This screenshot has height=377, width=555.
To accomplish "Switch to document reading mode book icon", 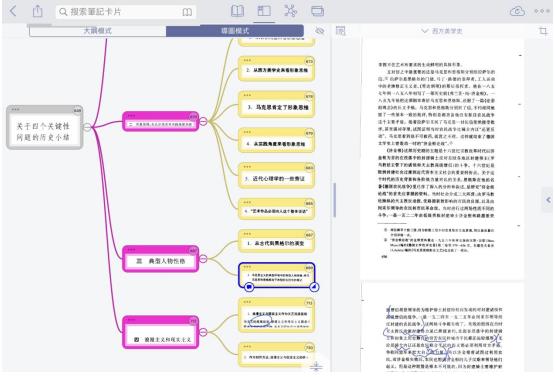I will (x=237, y=11).
